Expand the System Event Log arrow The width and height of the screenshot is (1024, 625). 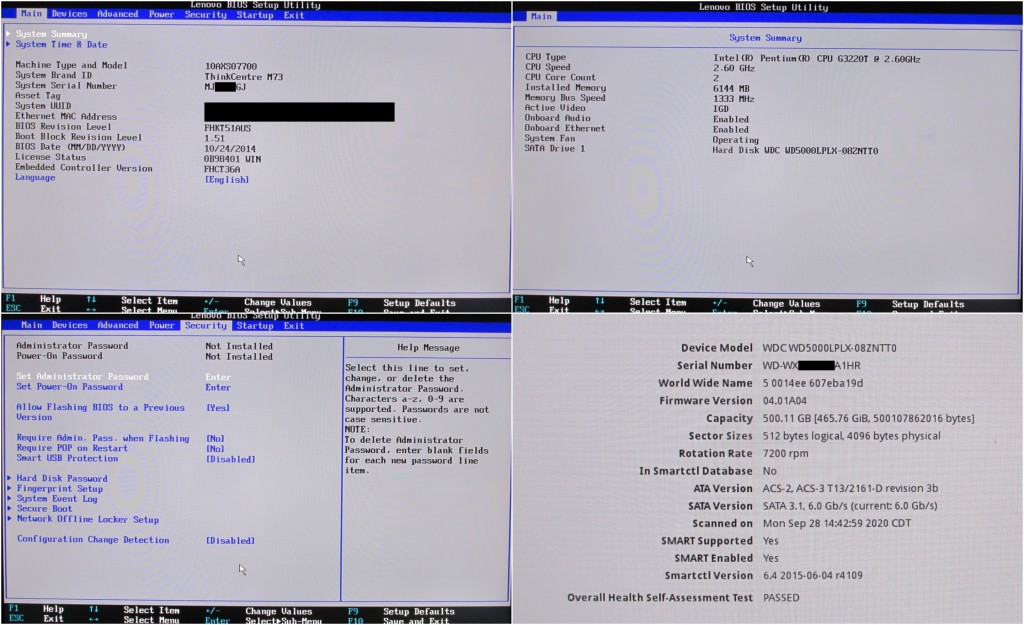point(9,498)
